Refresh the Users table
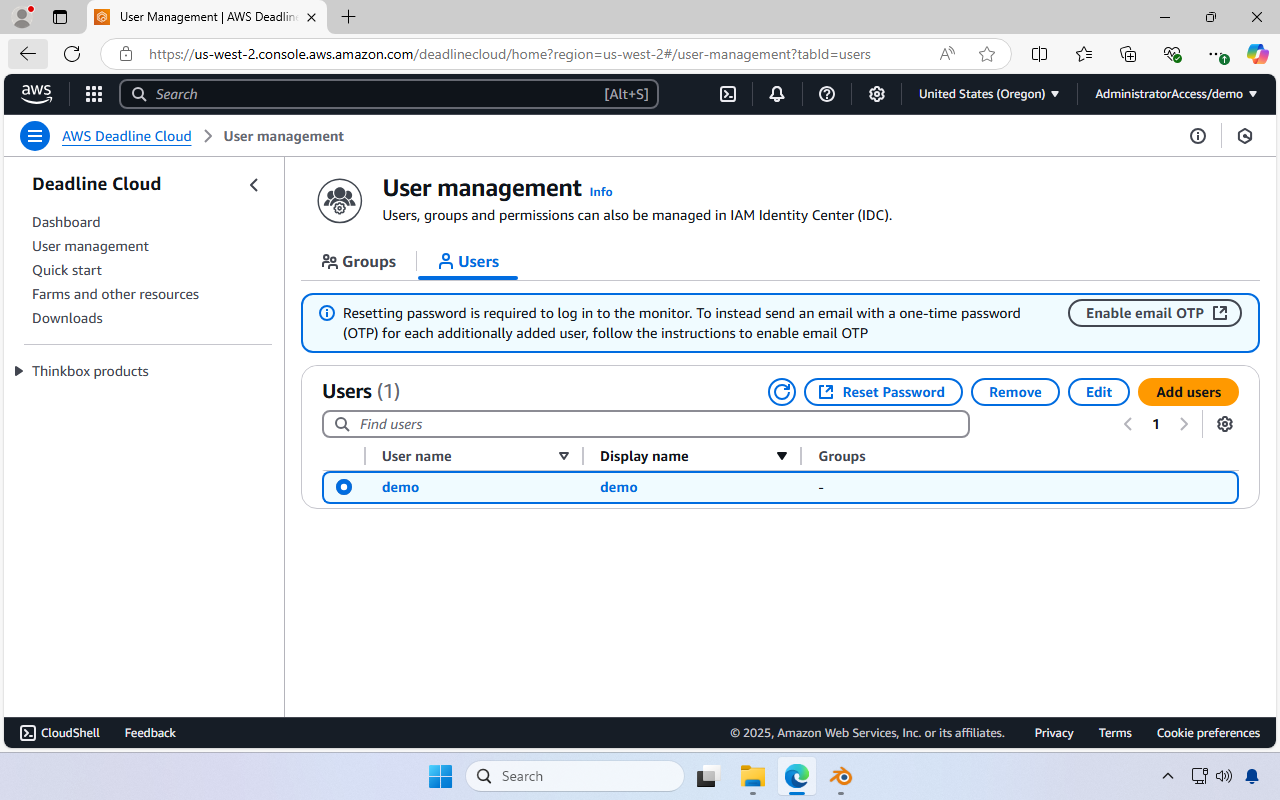The height and width of the screenshot is (800, 1280). pos(782,391)
